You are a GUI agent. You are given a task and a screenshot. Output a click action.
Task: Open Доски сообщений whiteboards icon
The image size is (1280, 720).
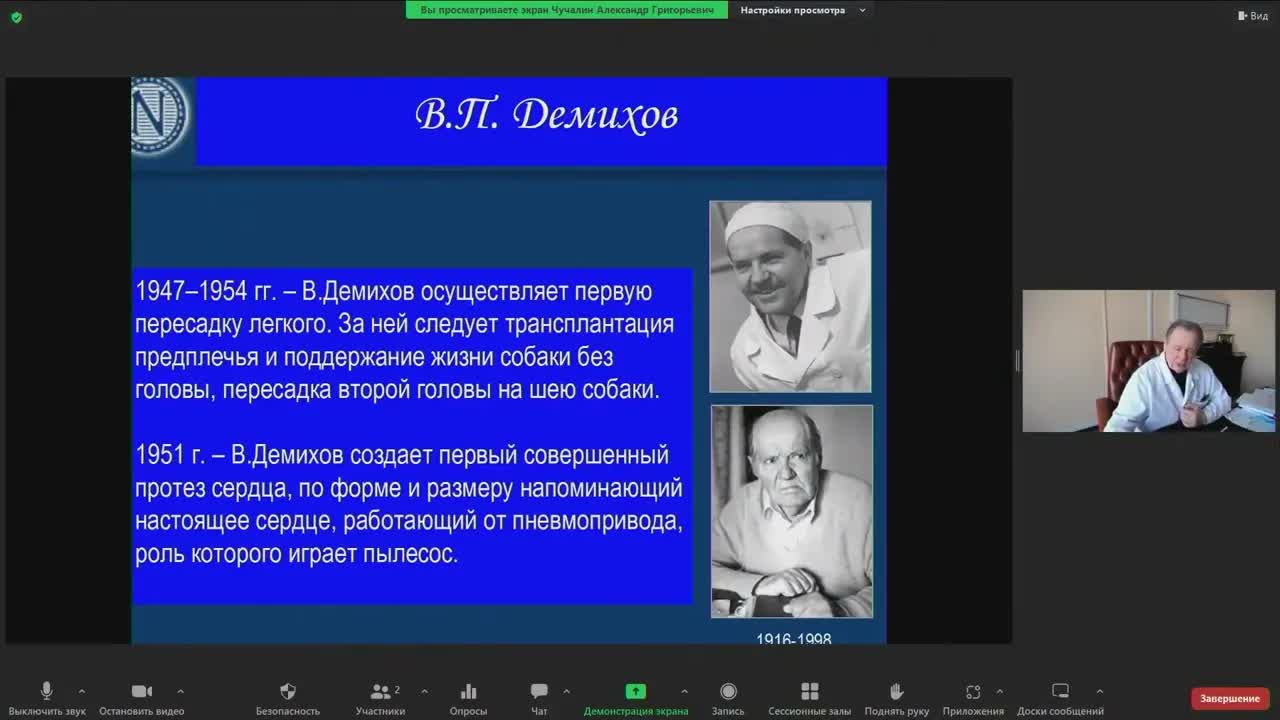tap(1060, 691)
